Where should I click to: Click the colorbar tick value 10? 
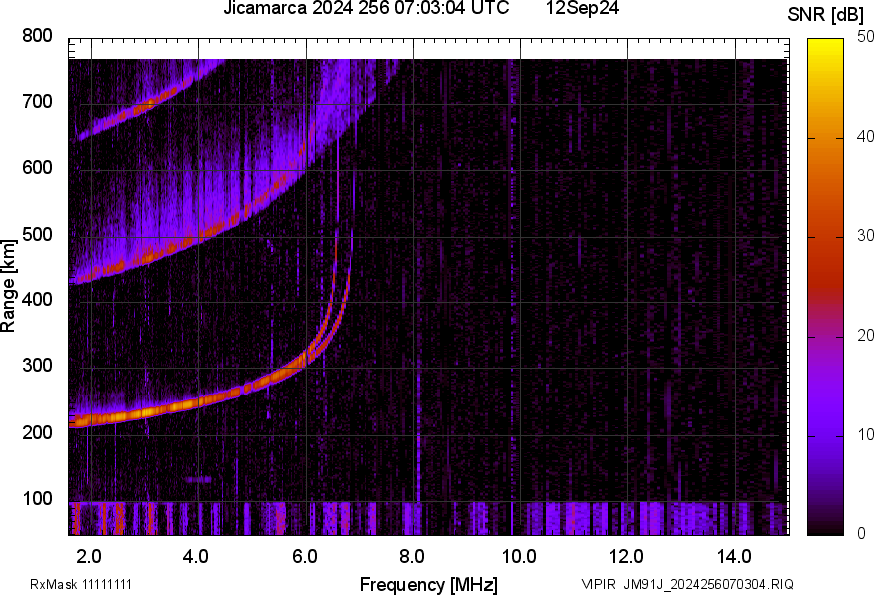click(x=865, y=434)
